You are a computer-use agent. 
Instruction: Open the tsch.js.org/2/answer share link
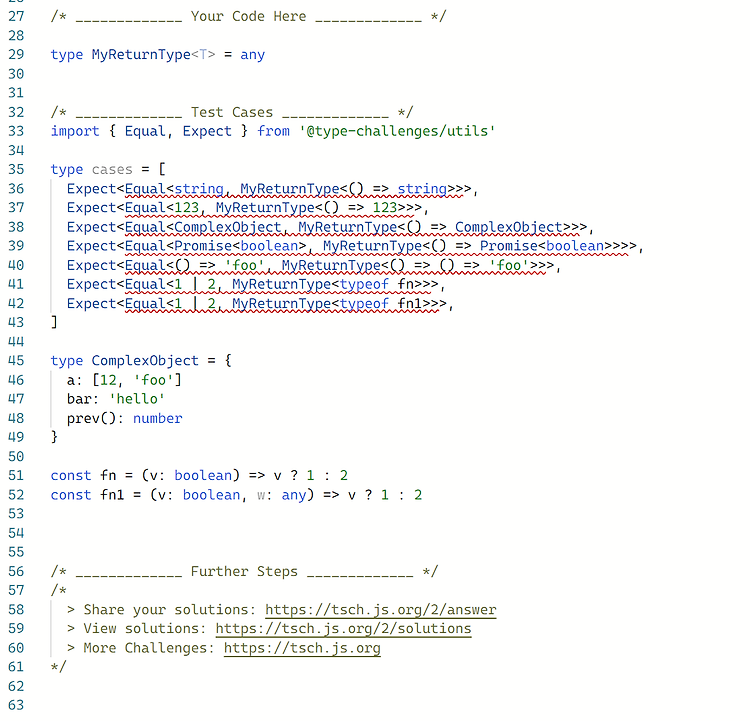(x=381, y=610)
